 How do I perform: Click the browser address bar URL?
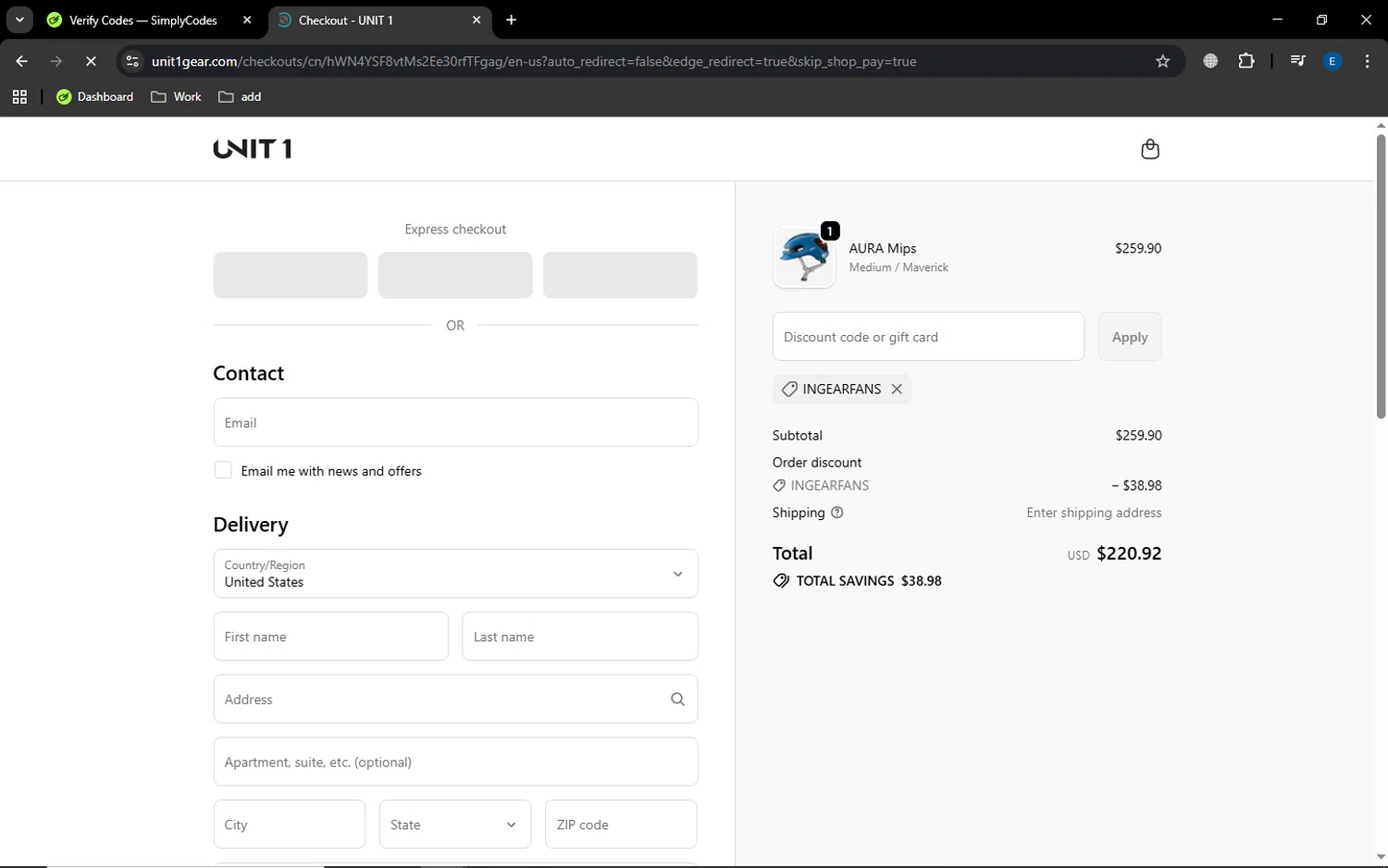(x=534, y=61)
